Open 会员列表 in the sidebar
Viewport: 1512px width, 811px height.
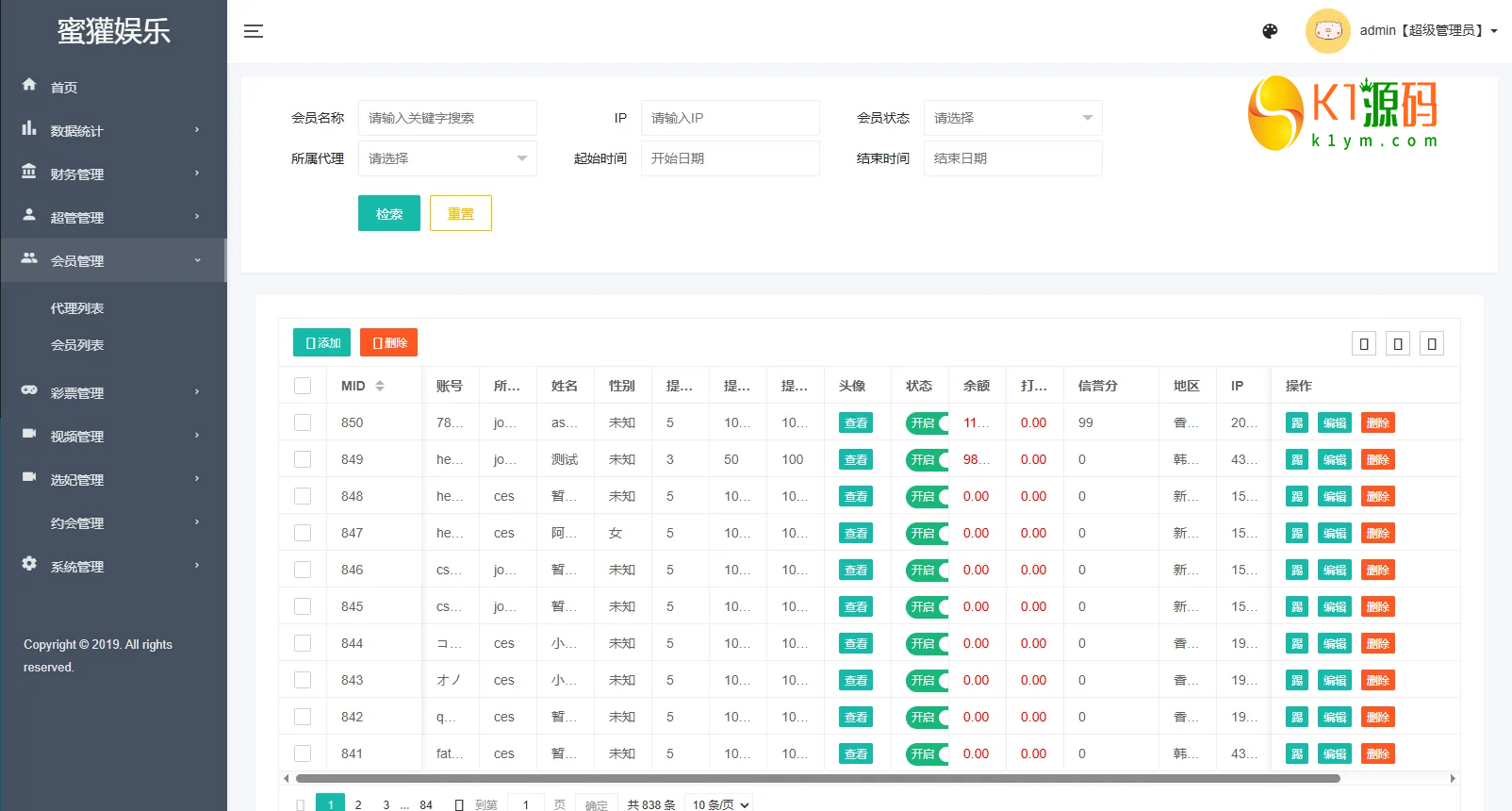click(77, 345)
